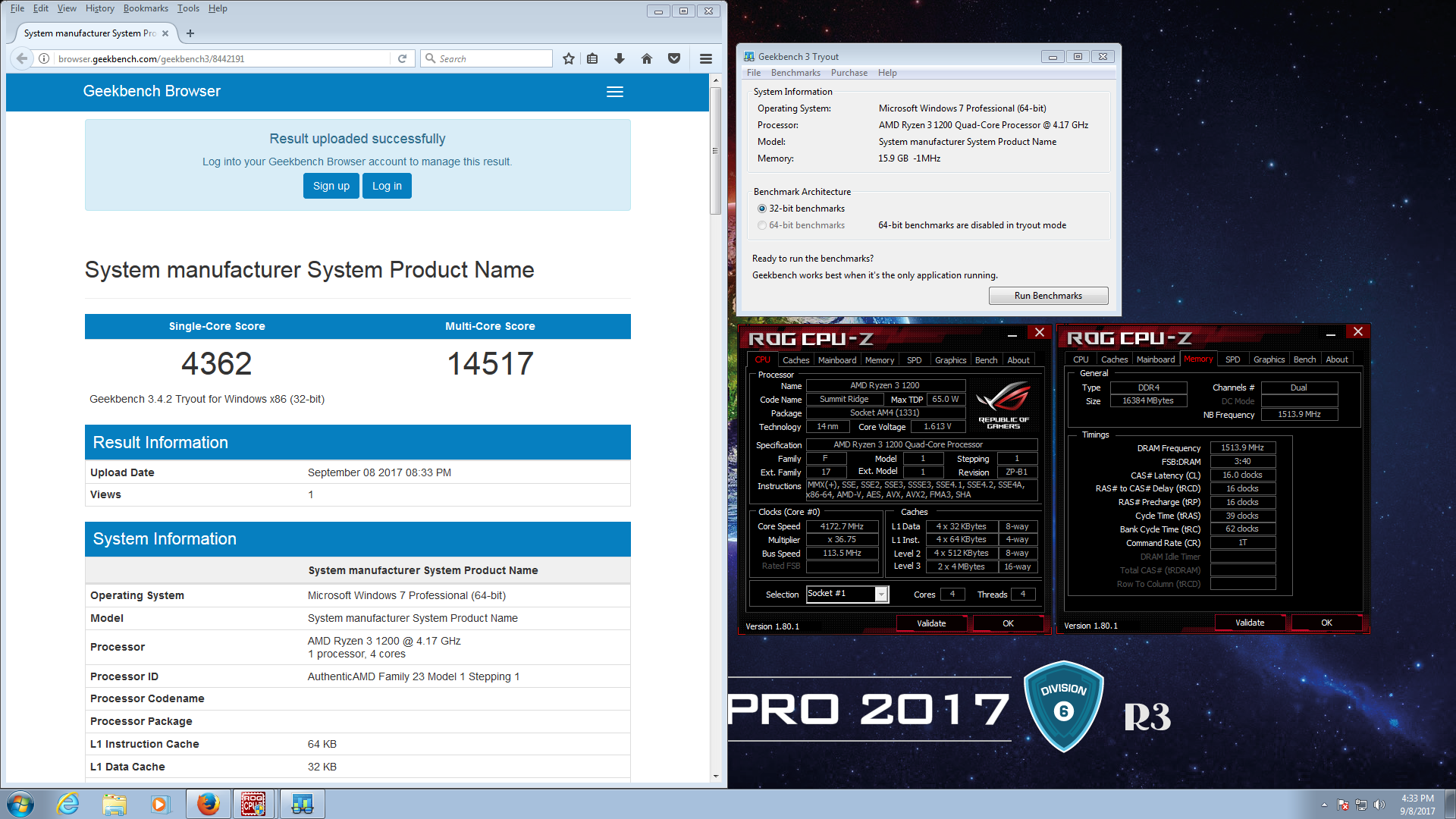The height and width of the screenshot is (819, 1456).
Task: Reload the Geekbench page
Action: [403, 58]
